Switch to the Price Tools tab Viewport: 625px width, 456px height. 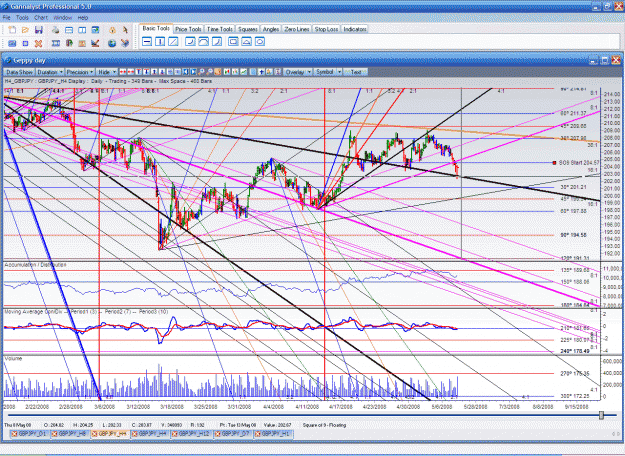[x=188, y=29]
